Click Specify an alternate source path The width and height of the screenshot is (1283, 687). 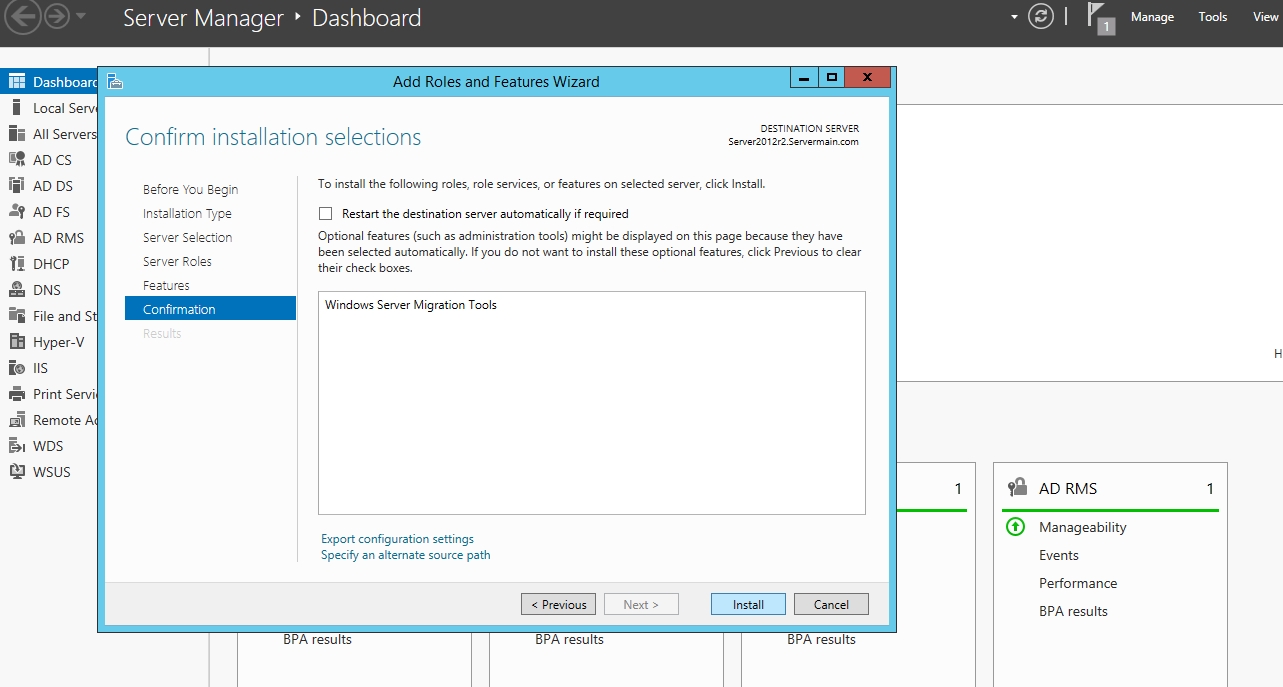pos(405,555)
